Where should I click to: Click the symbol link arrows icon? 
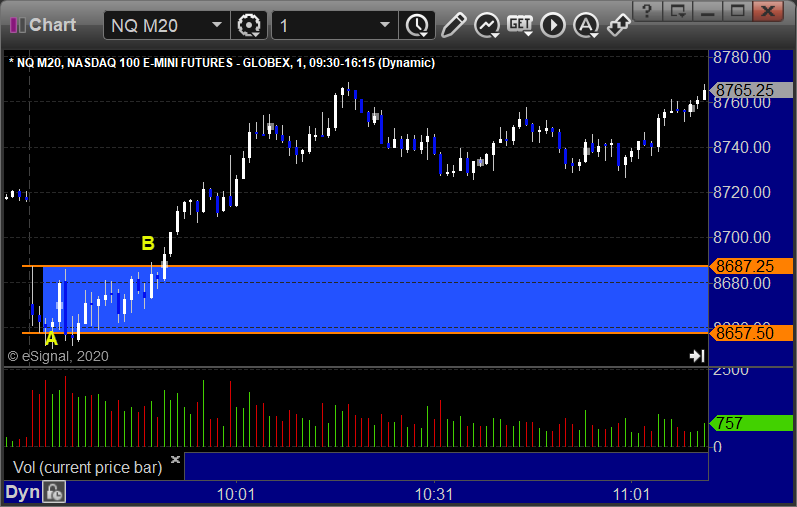pos(619,25)
